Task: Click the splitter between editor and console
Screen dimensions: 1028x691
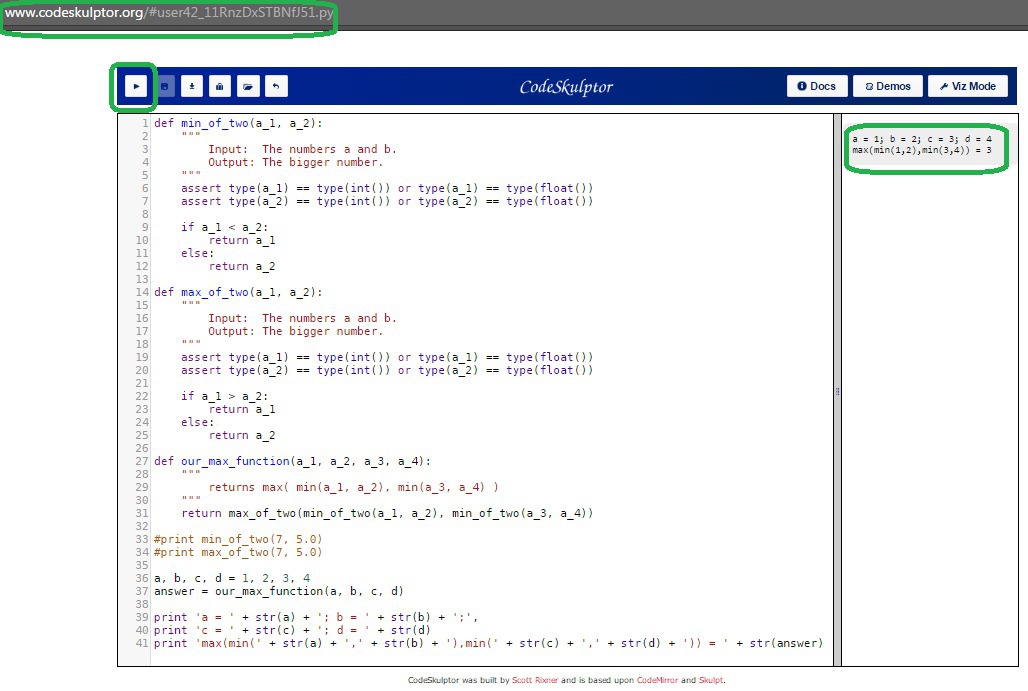Action: [837, 392]
